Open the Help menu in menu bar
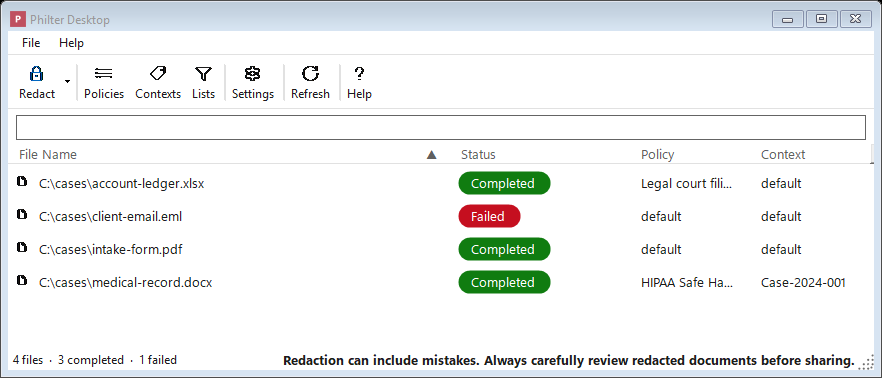882x378 pixels. click(71, 43)
